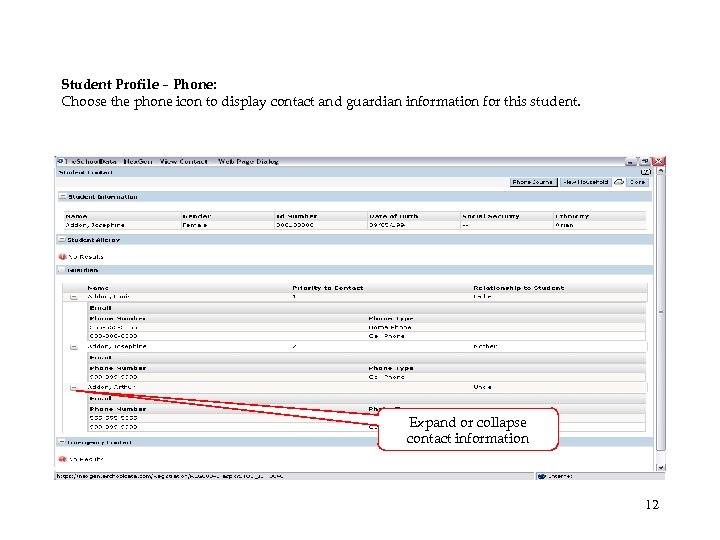Collapse the Emergency Contact section
Viewport: 720px width, 540px height.
(x=61, y=442)
